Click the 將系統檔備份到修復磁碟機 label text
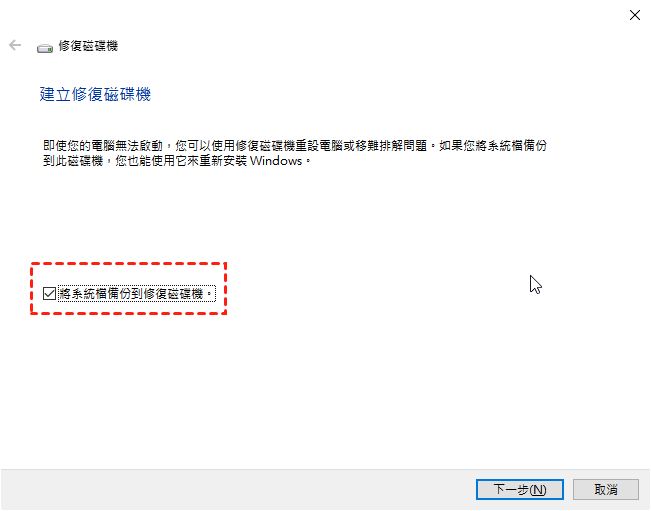The image size is (651, 511). [136, 294]
